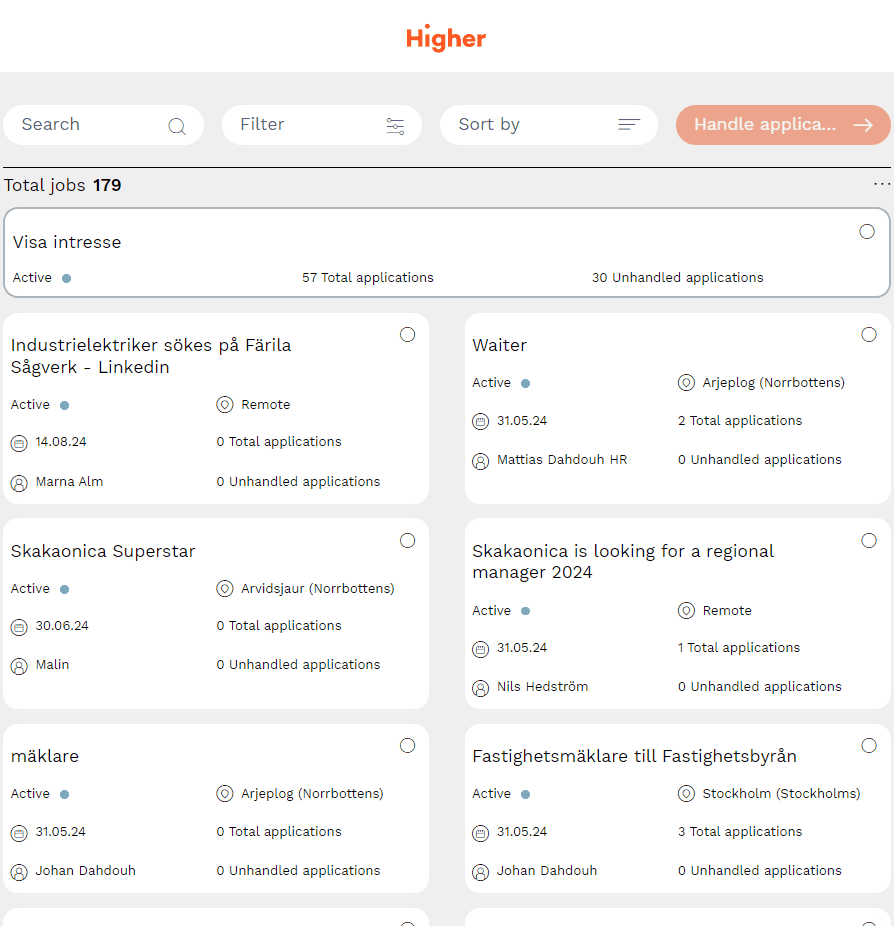Open the Filter dropdown
The height and width of the screenshot is (926, 894).
[x=321, y=125]
